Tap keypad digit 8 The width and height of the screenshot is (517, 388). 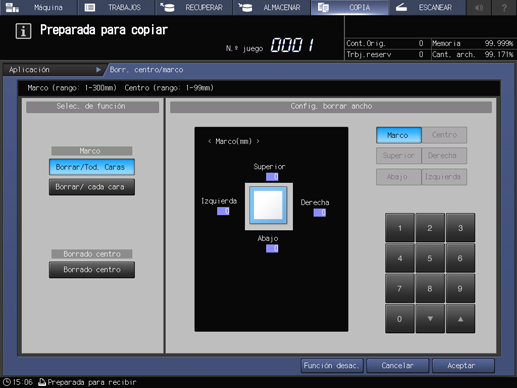pyautogui.click(x=430, y=289)
